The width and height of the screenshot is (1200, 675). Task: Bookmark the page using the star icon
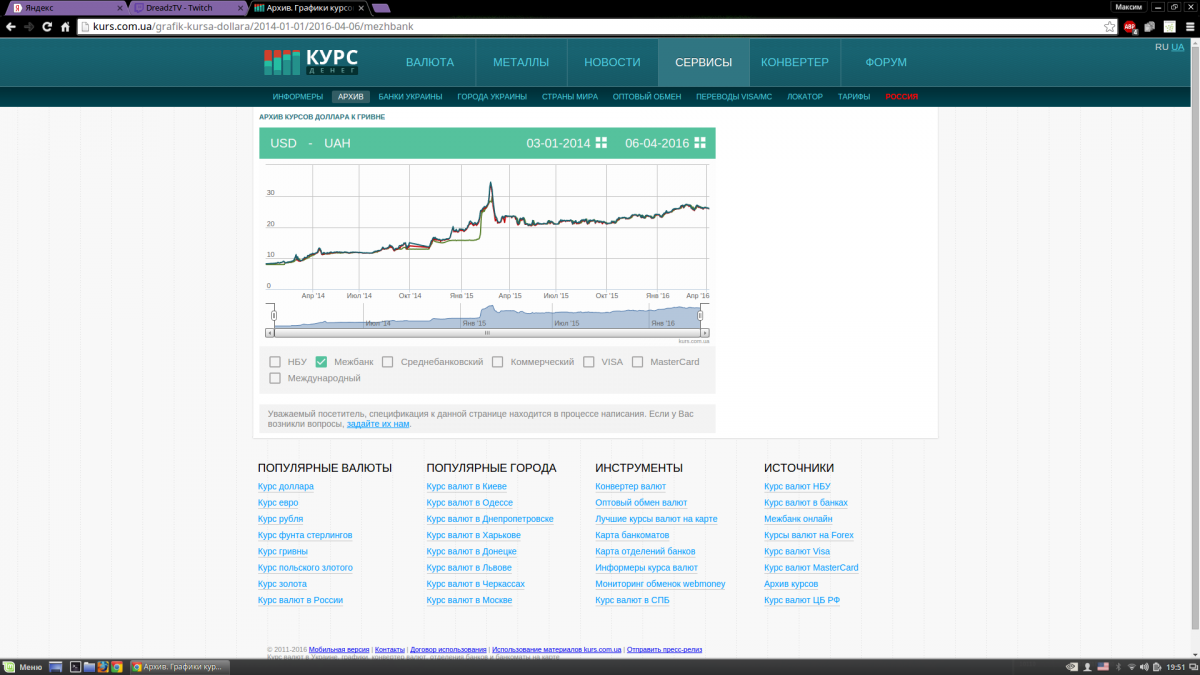(1109, 27)
